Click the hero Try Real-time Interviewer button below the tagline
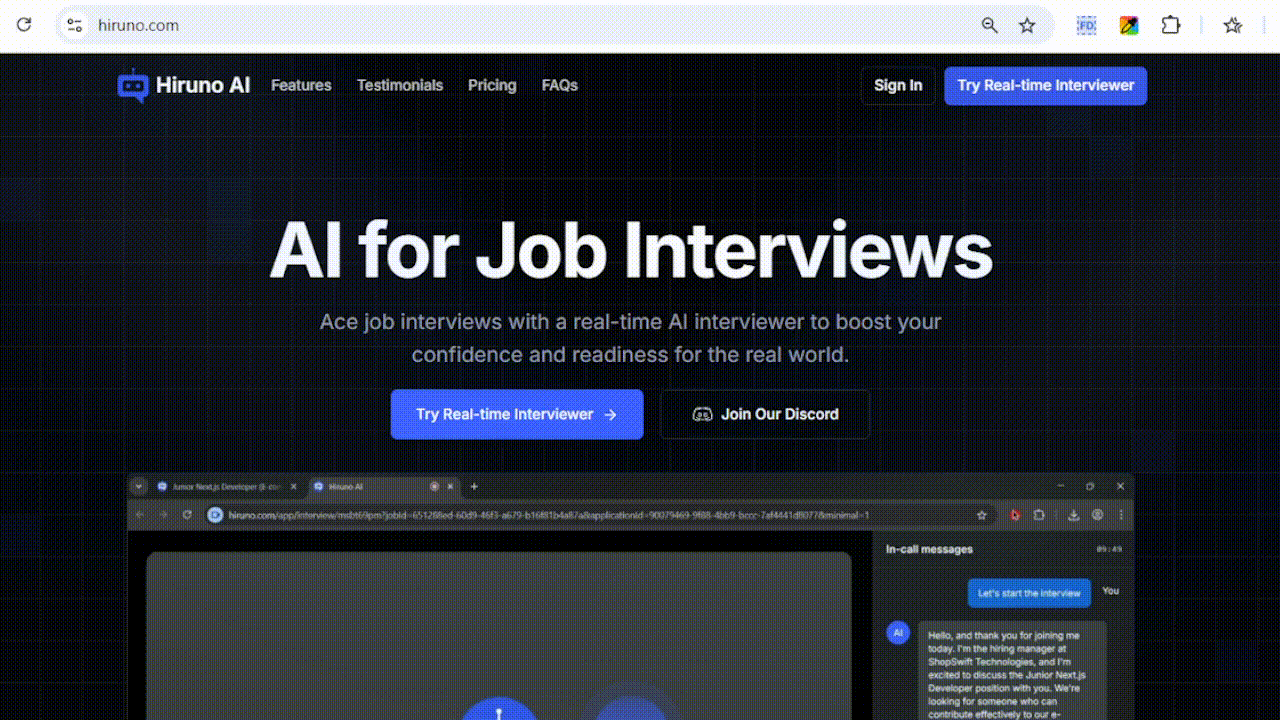 (517, 414)
